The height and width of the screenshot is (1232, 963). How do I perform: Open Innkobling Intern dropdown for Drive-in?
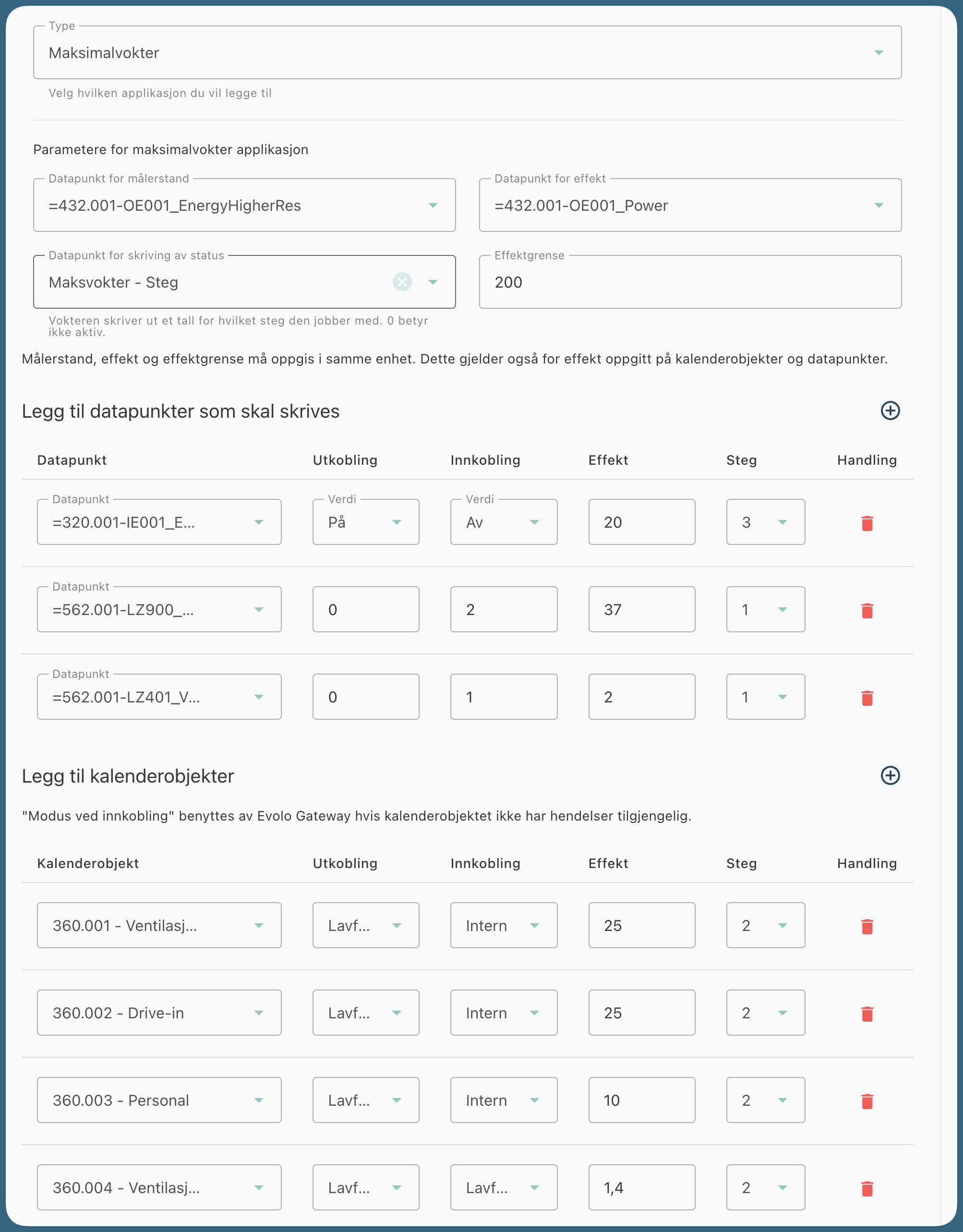click(503, 1013)
